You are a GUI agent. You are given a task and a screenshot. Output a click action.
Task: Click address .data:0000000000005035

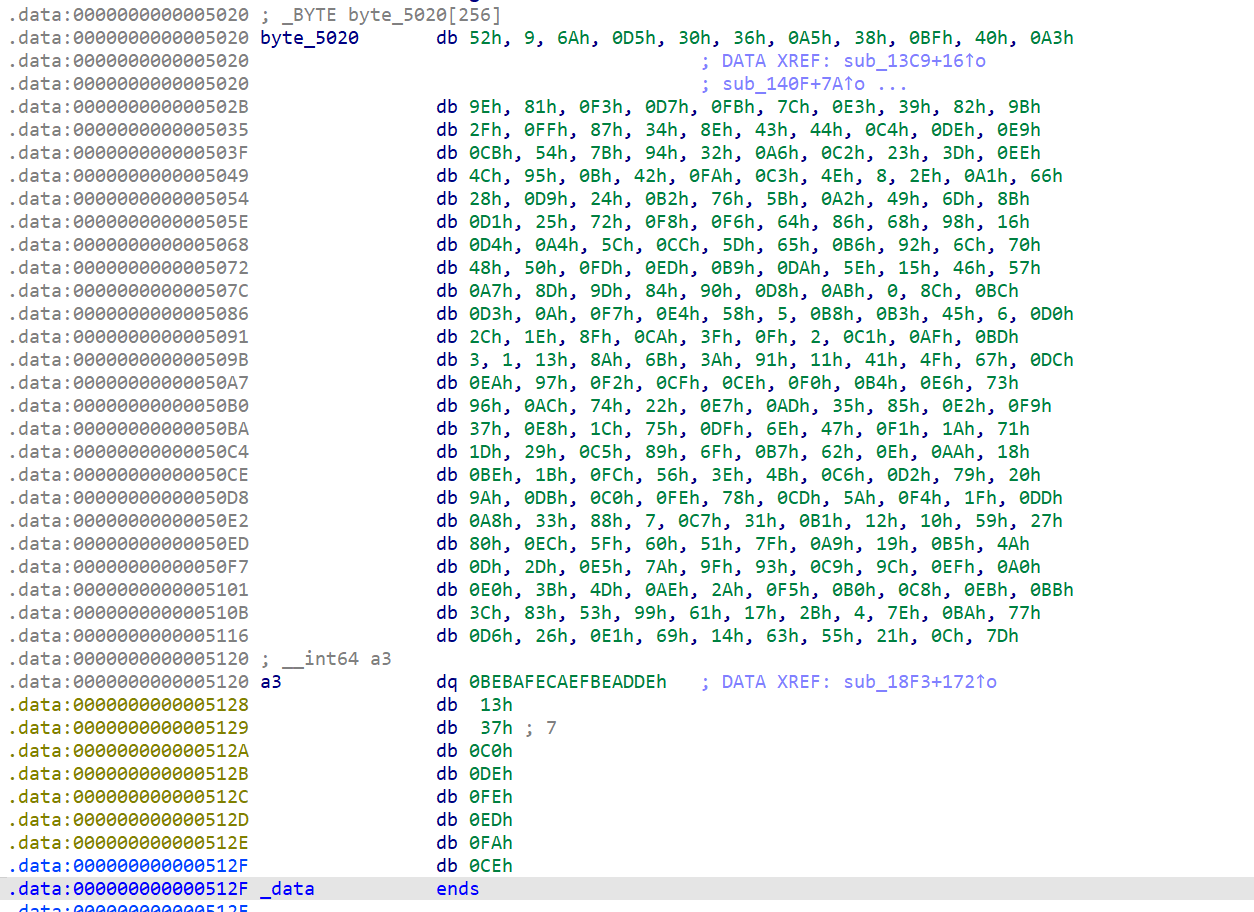click(129, 130)
